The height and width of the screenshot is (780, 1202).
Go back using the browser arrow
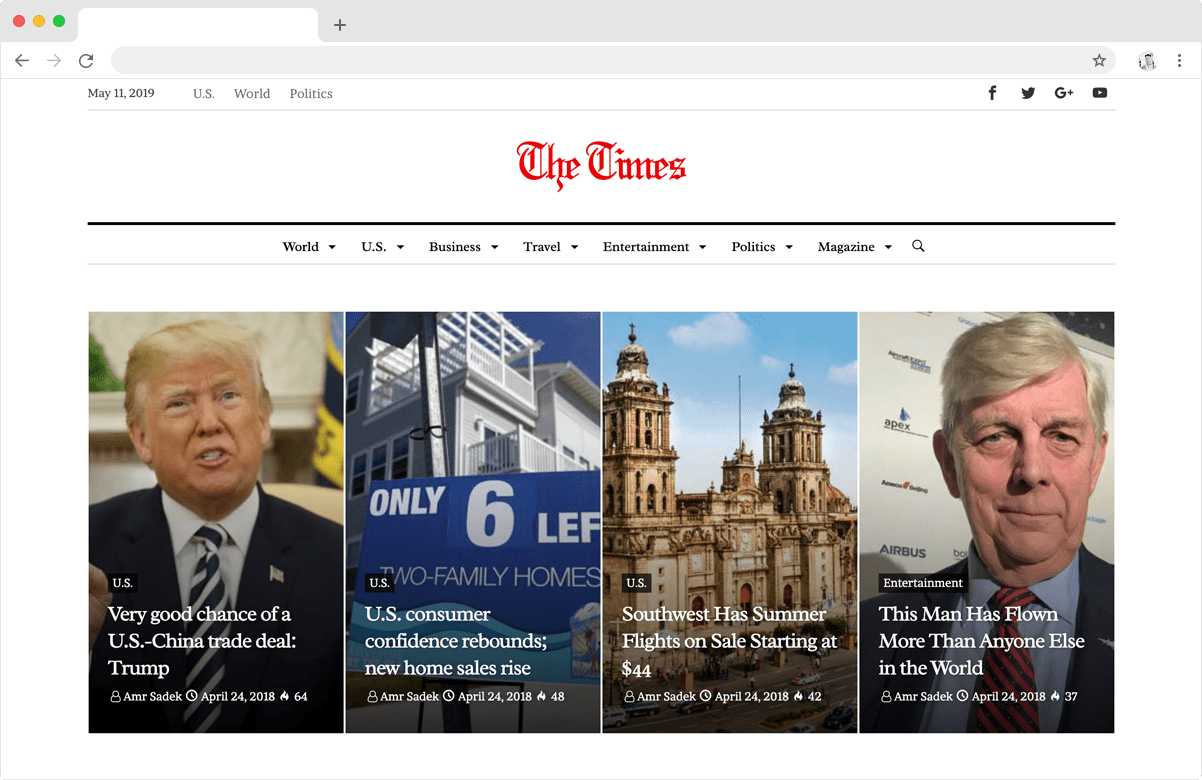[x=22, y=61]
